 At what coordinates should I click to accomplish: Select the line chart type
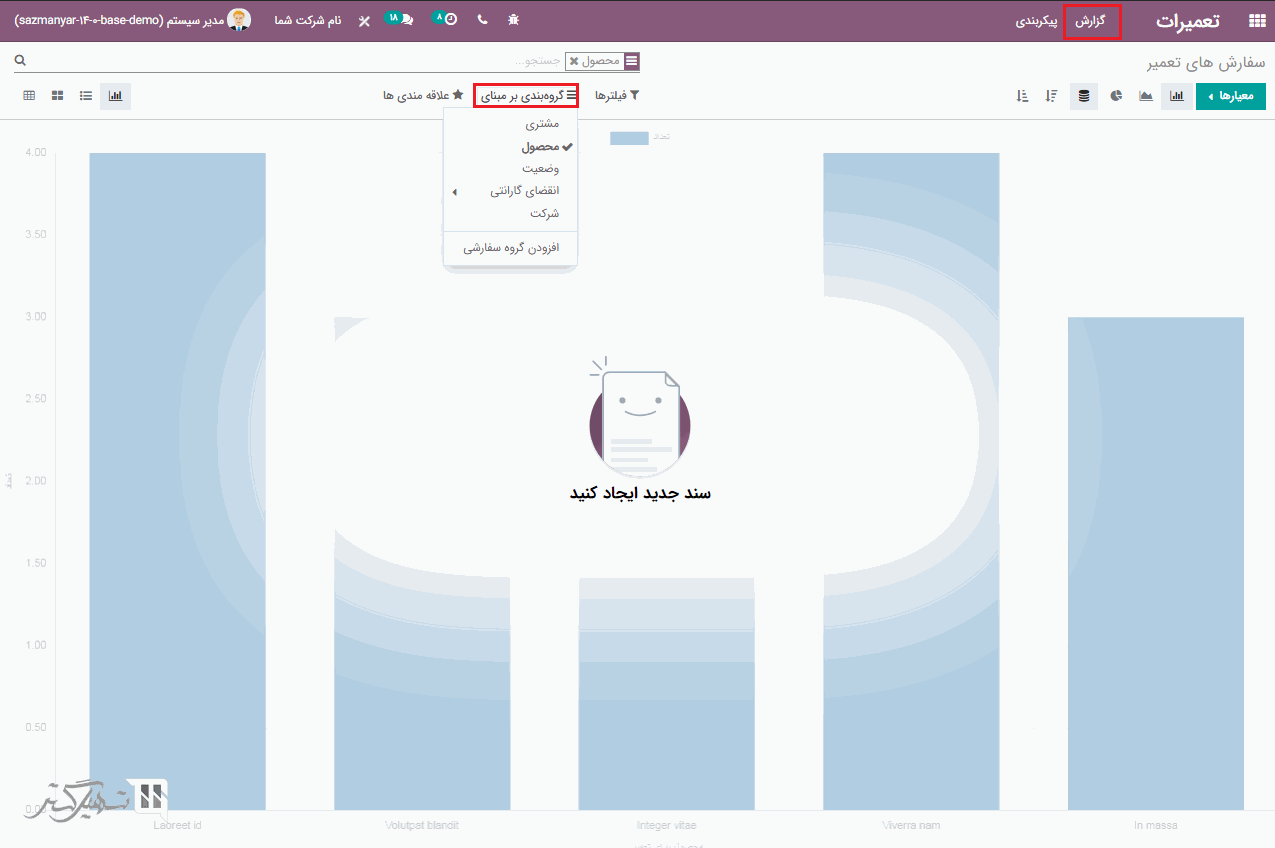pyautogui.click(x=1146, y=96)
